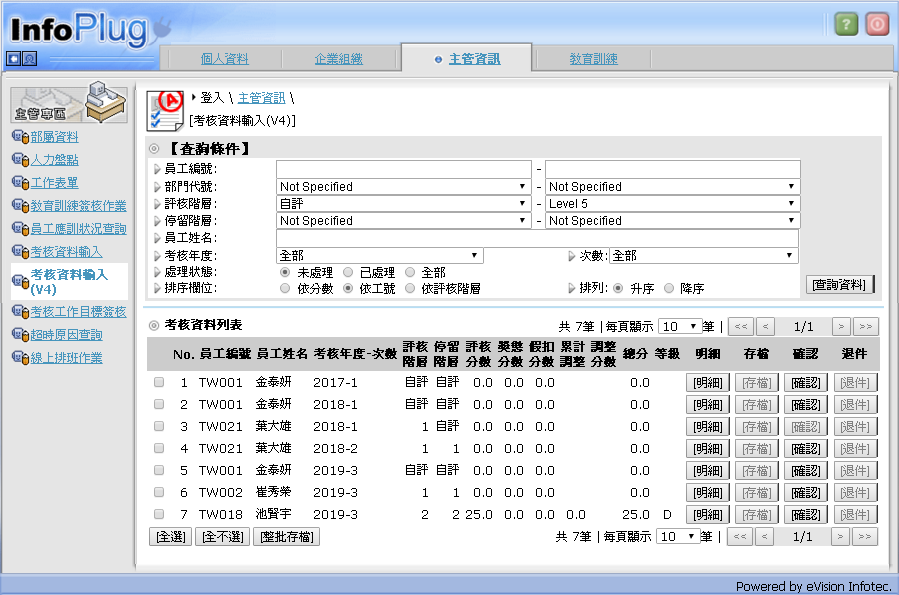Click 全不選 deselect all button

click(x=222, y=537)
